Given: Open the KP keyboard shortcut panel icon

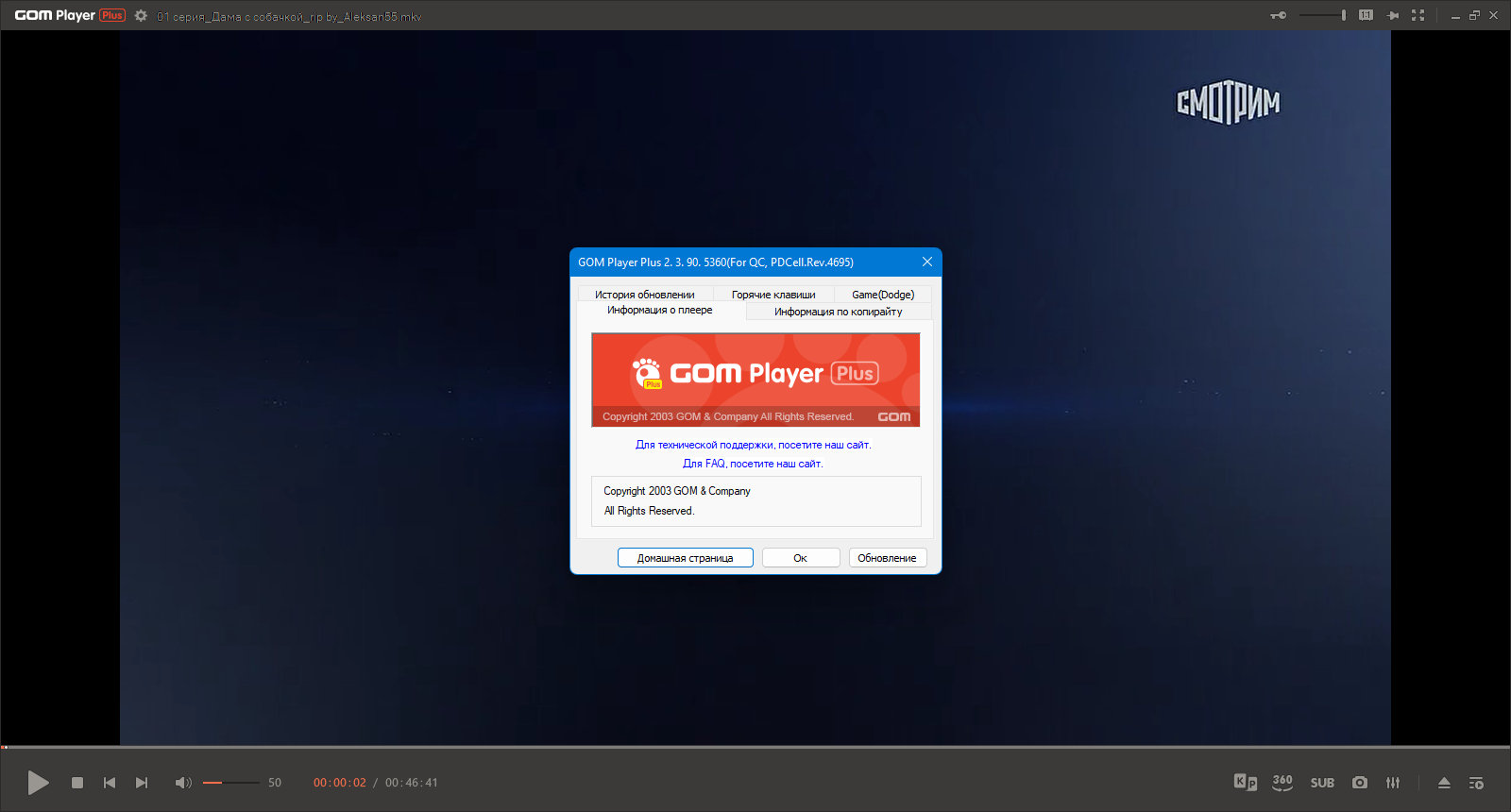Looking at the screenshot, I should [x=1246, y=782].
